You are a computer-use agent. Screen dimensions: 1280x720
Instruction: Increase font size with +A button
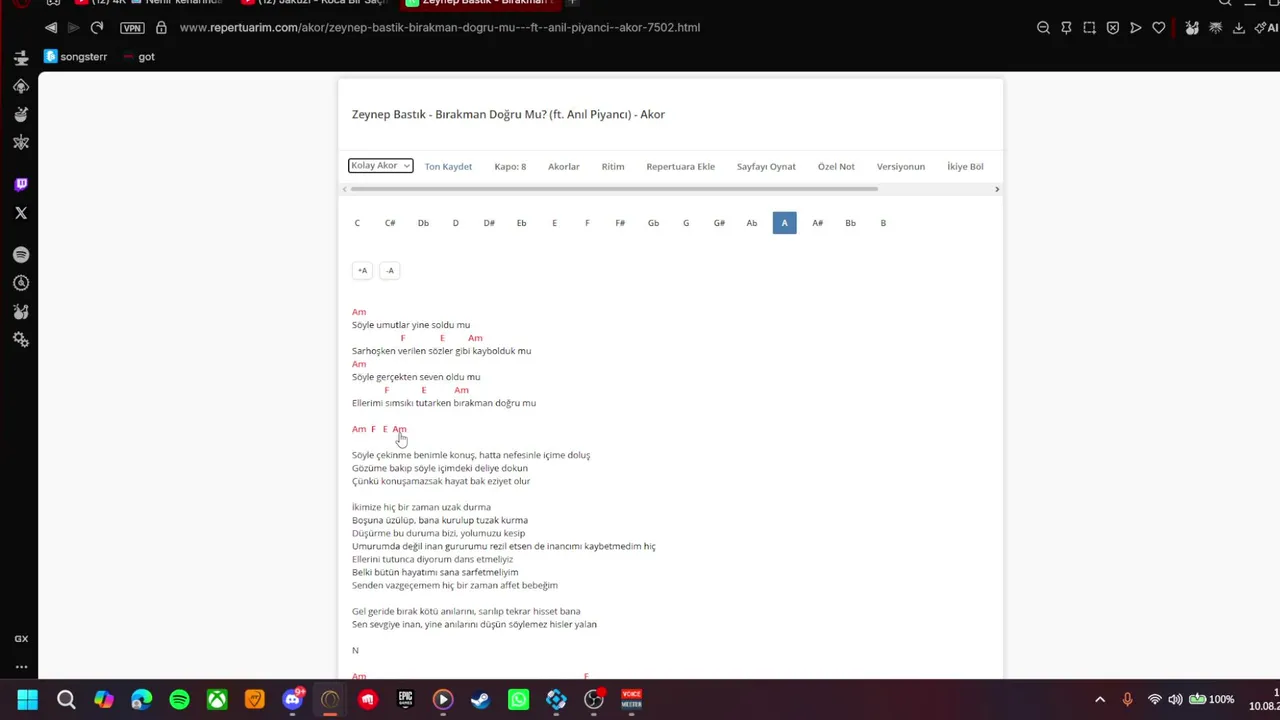click(x=362, y=270)
